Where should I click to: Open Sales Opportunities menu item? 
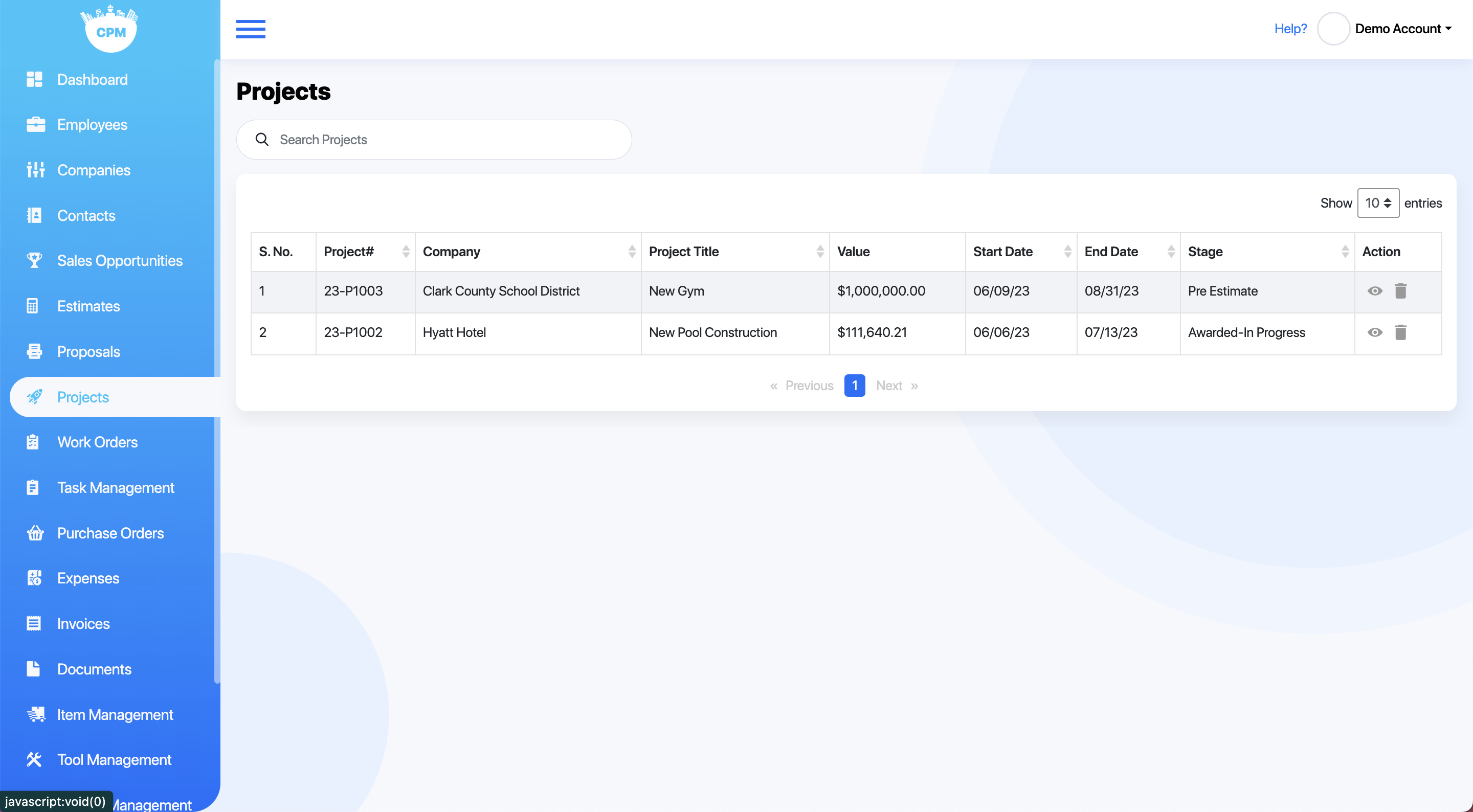click(x=120, y=261)
